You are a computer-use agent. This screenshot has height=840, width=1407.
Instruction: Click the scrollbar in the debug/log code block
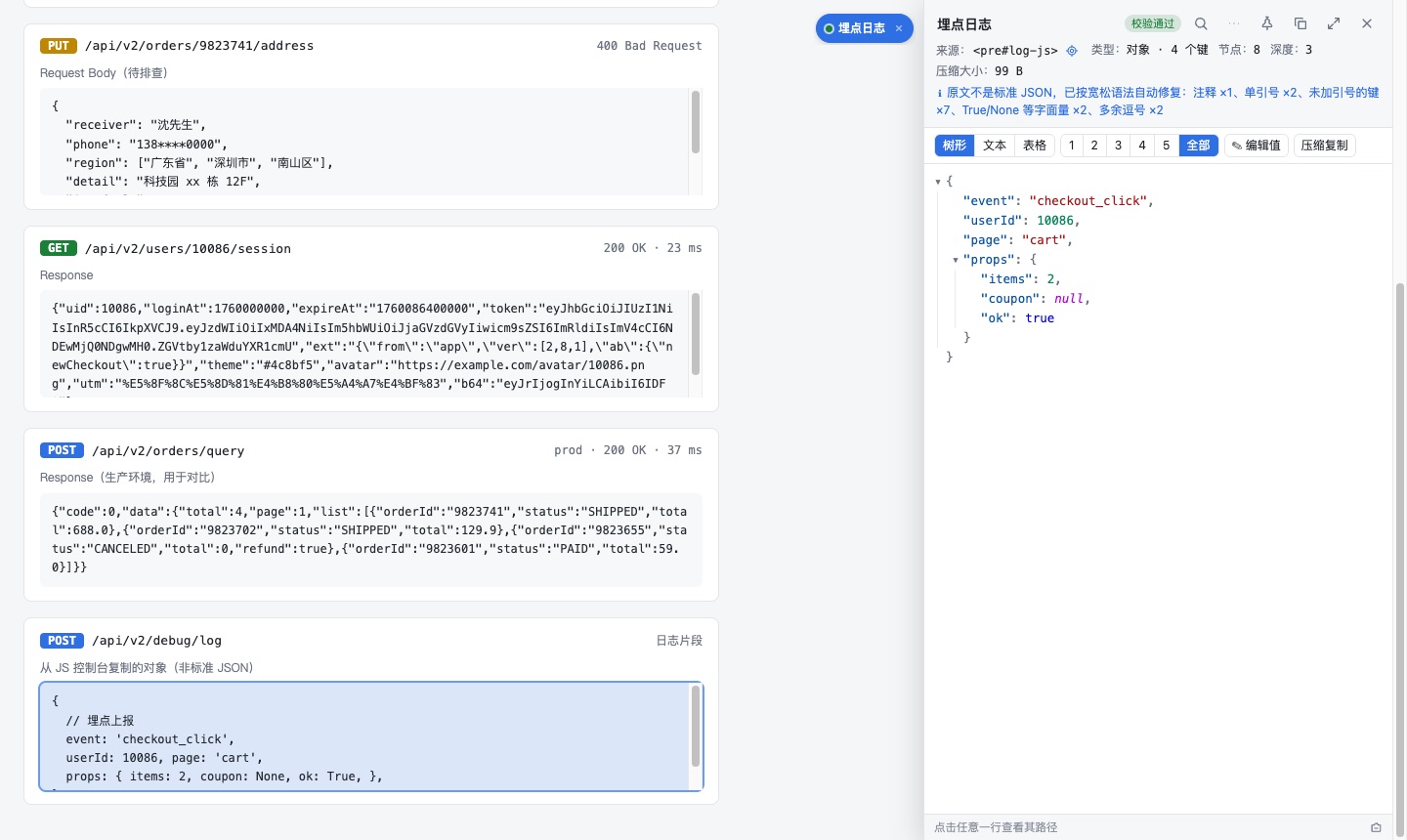point(696,727)
